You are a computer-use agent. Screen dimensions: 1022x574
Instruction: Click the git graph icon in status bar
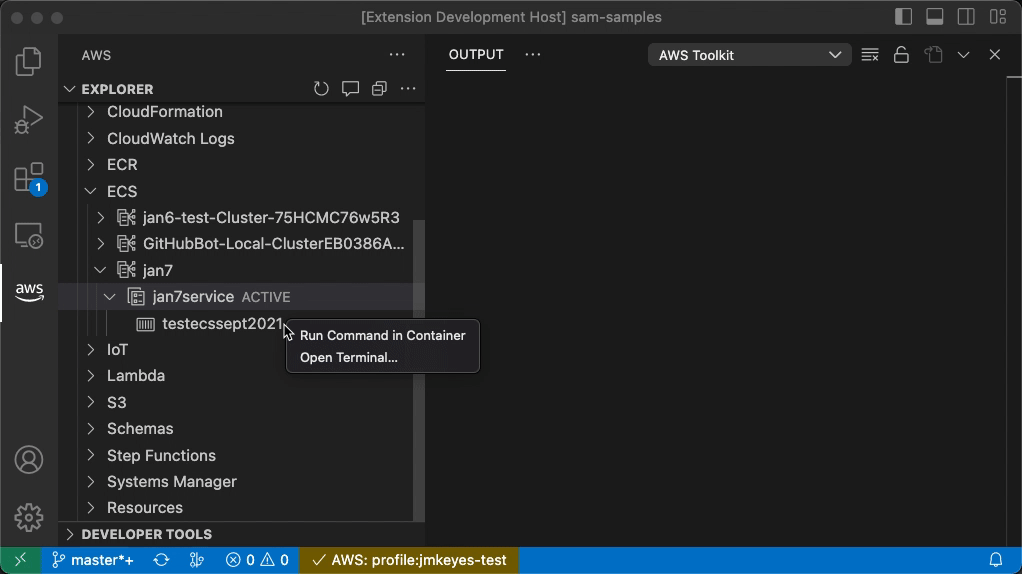tap(196, 560)
